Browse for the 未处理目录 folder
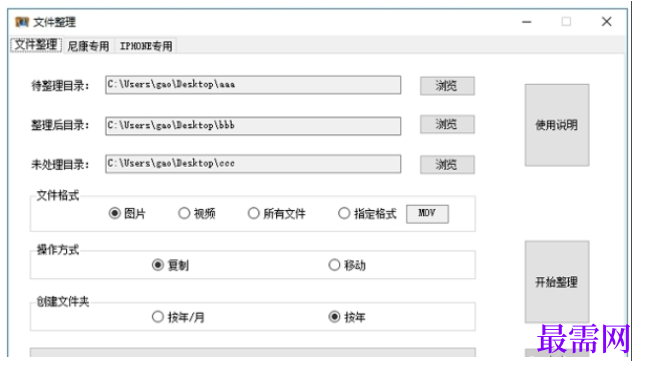Screen dimensions: 649x370 (x=447, y=165)
